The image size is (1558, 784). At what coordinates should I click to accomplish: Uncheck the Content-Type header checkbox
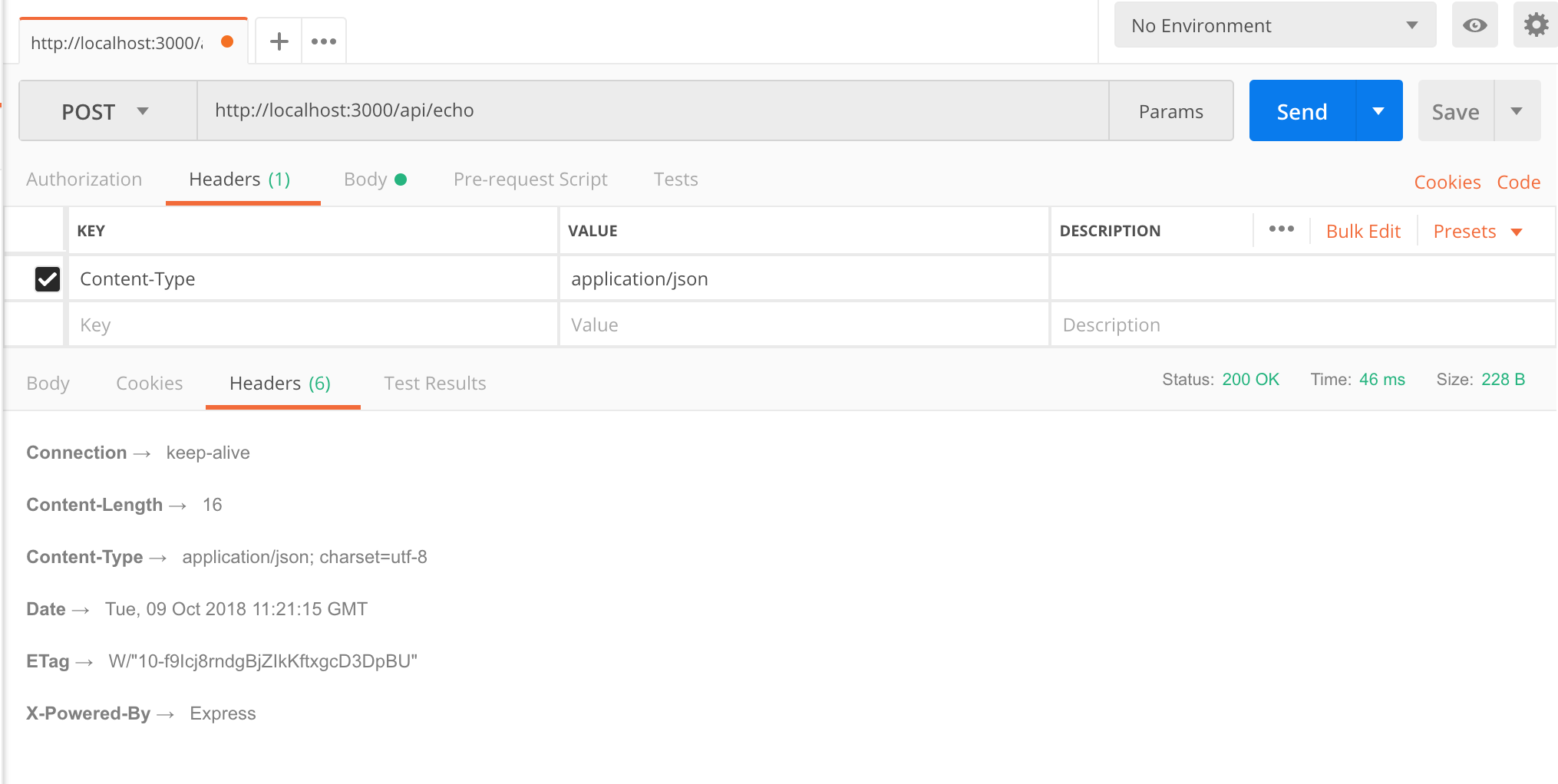[48, 278]
